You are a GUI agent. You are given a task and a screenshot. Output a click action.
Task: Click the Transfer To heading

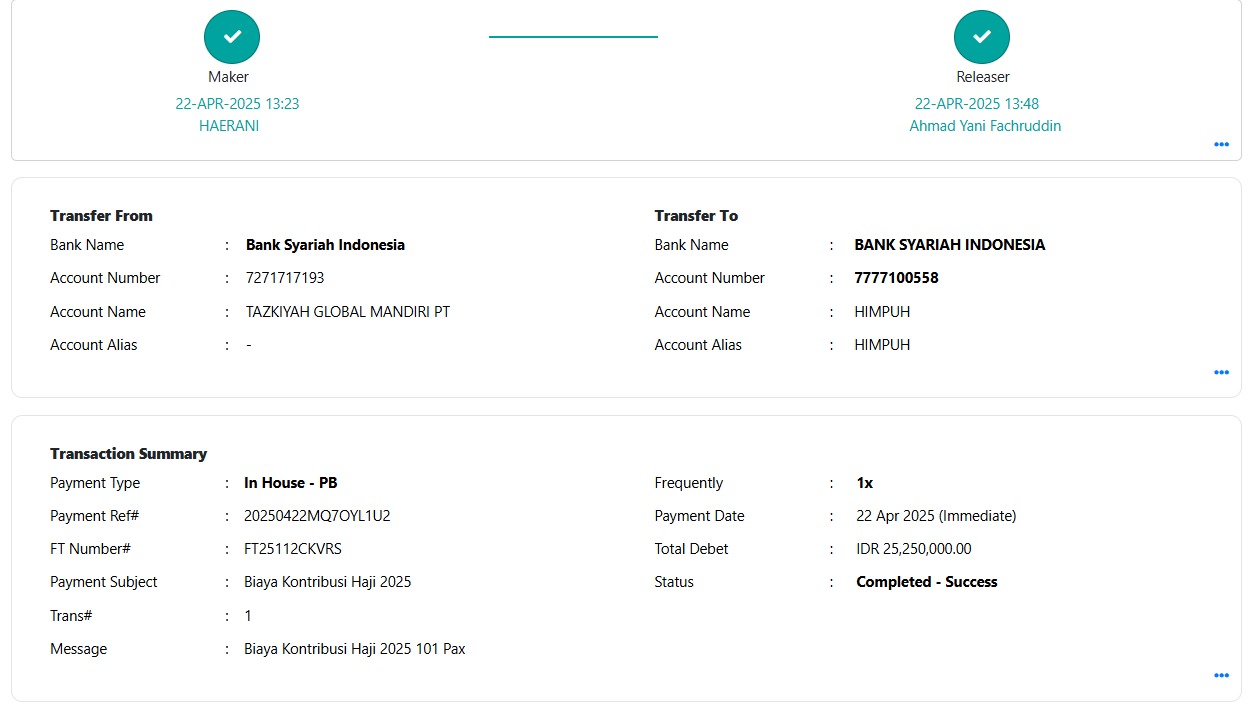696,216
